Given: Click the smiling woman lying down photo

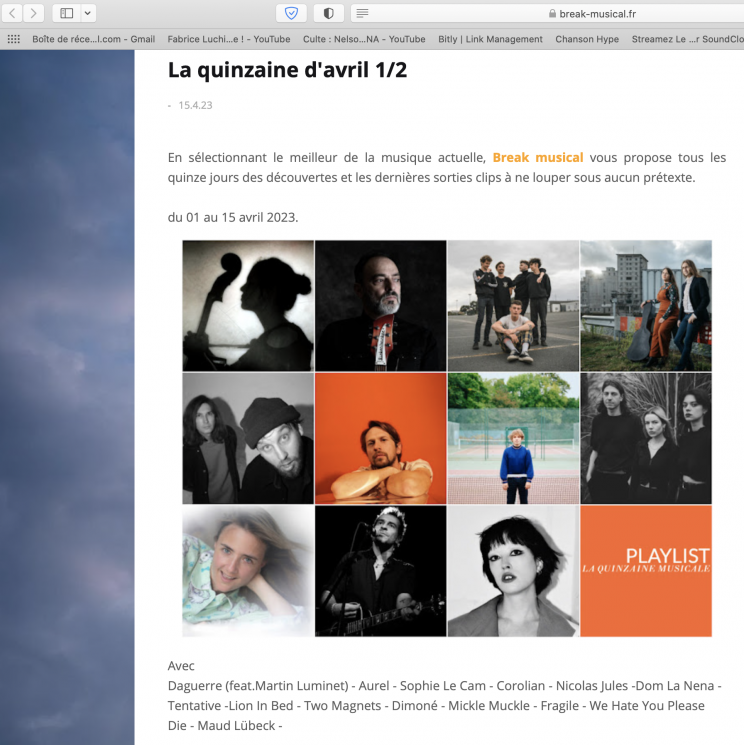Looking at the screenshot, I should pyautogui.click(x=248, y=571).
